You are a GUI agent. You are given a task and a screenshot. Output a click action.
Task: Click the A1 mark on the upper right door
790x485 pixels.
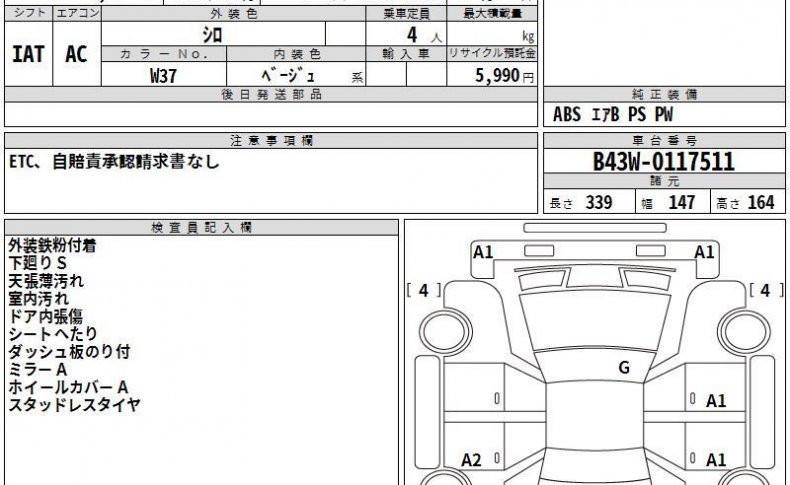pos(716,401)
